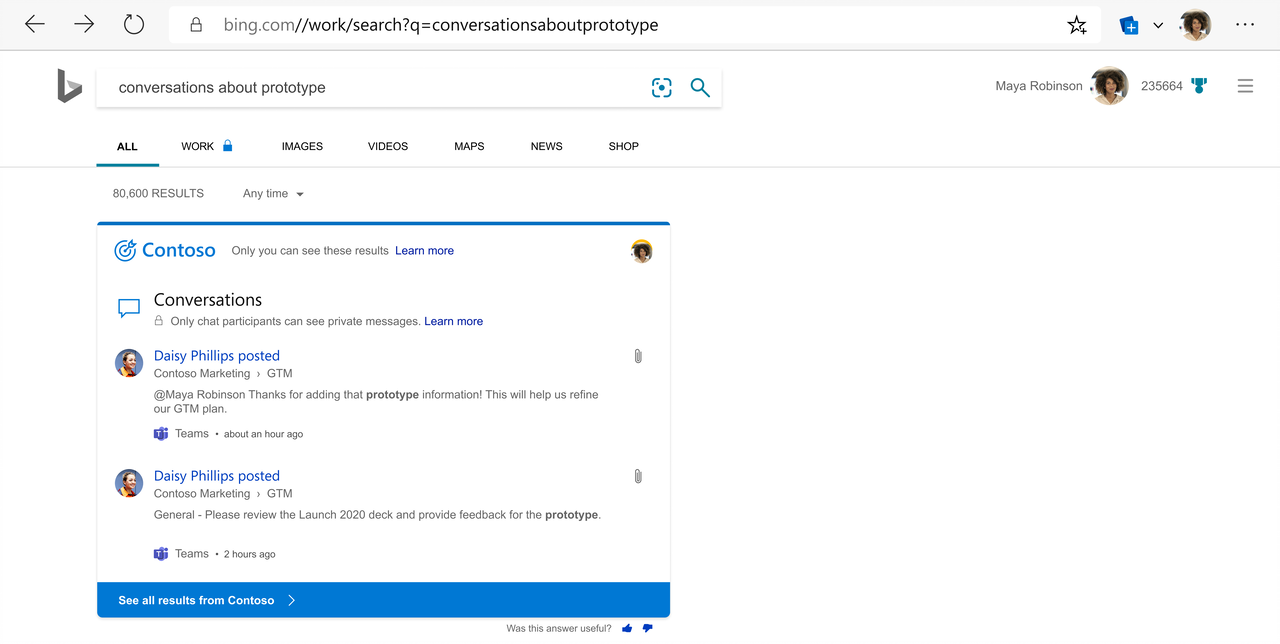Open the WORK tab

pyautogui.click(x=197, y=146)
